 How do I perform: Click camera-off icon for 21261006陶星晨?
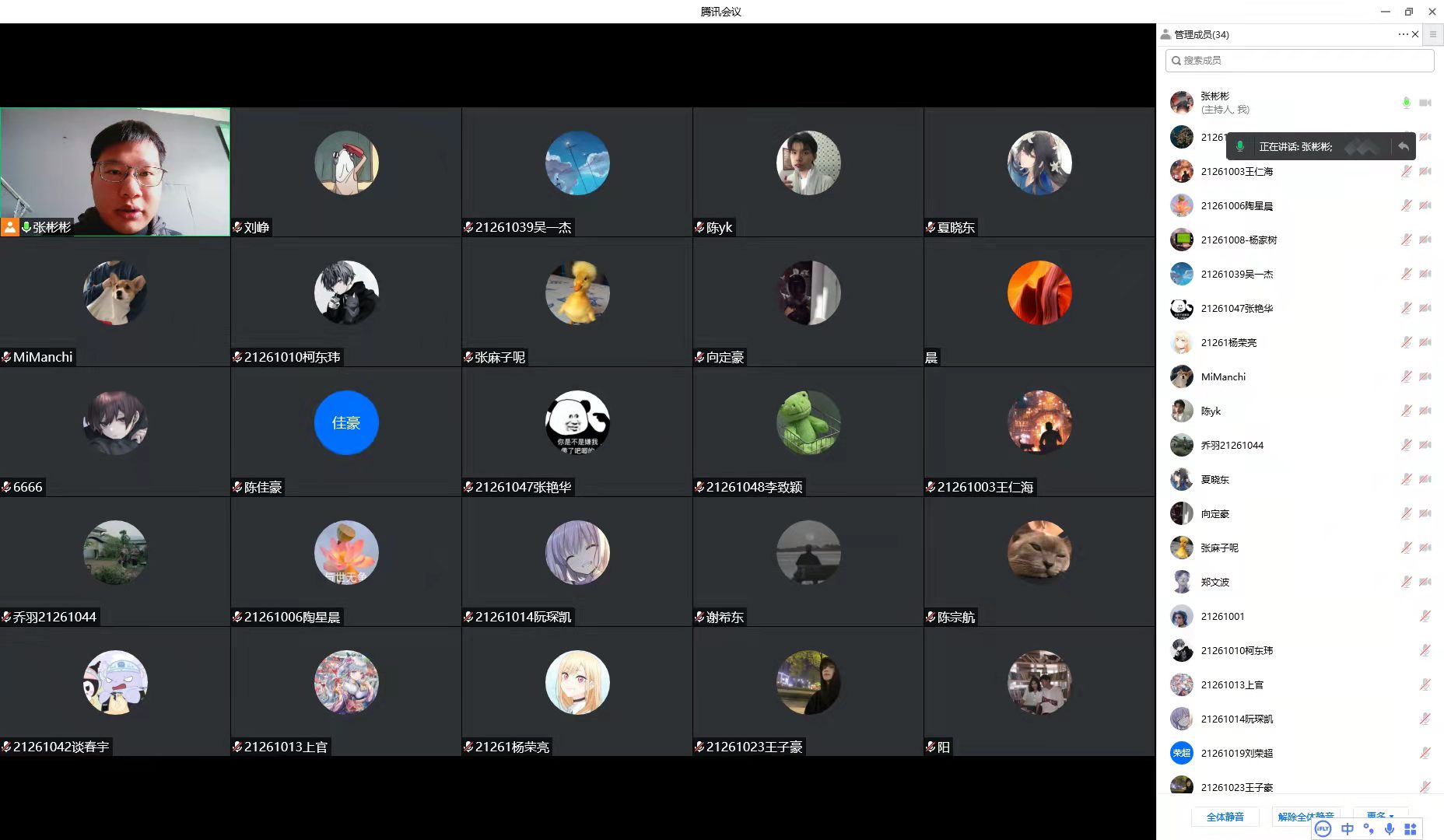coord(1425,205)
